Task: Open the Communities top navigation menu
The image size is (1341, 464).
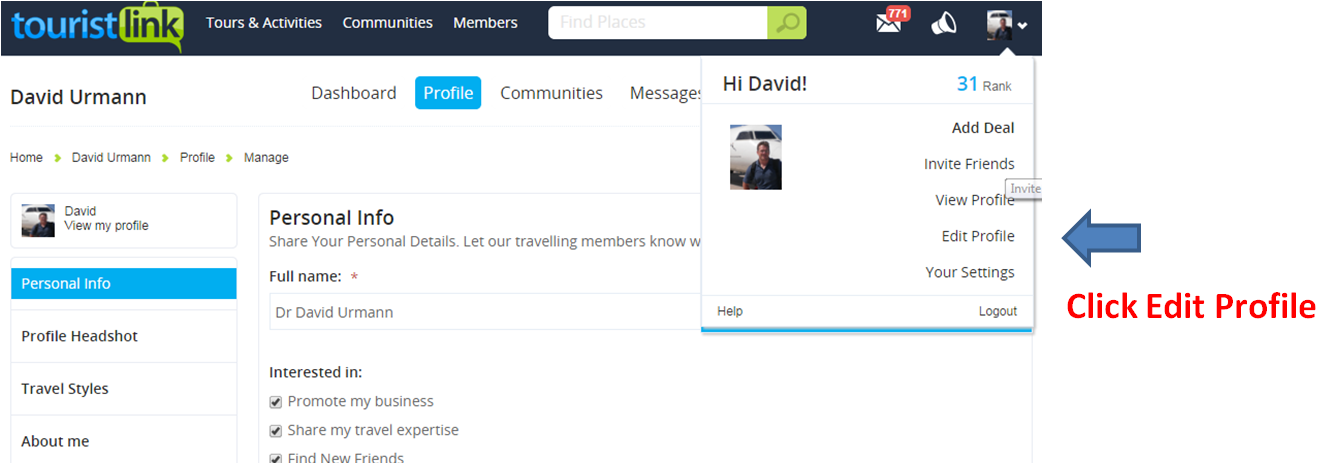Action: pos(388,22)
